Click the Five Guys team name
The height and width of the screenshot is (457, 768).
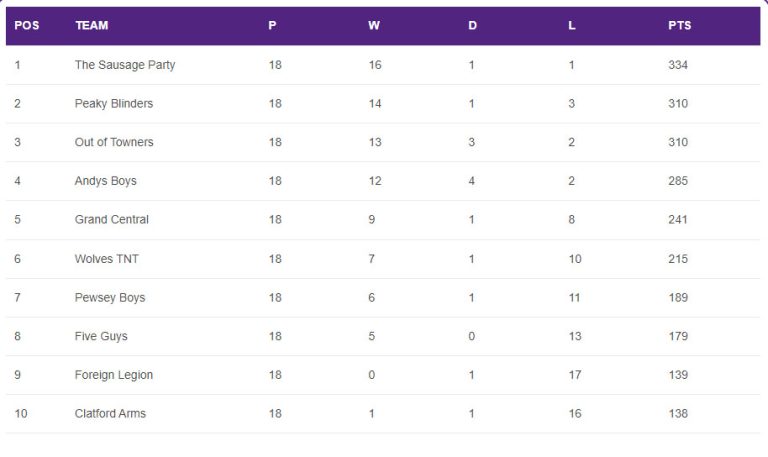101,337
